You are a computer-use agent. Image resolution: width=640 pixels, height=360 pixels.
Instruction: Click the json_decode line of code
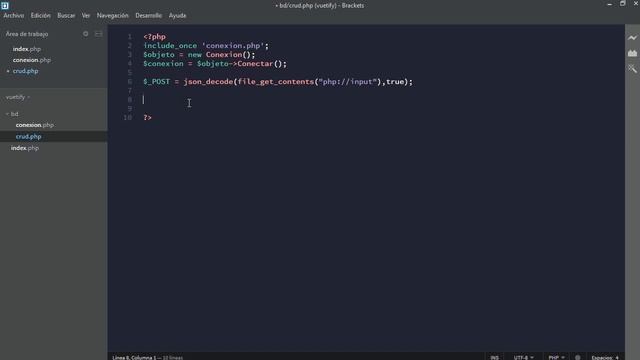tap(278, 82)
